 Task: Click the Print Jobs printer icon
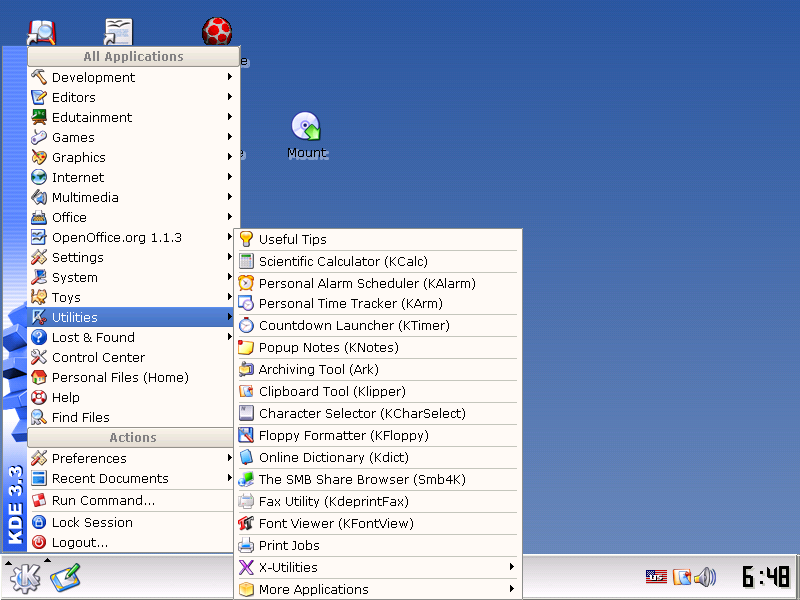[246, 545]
